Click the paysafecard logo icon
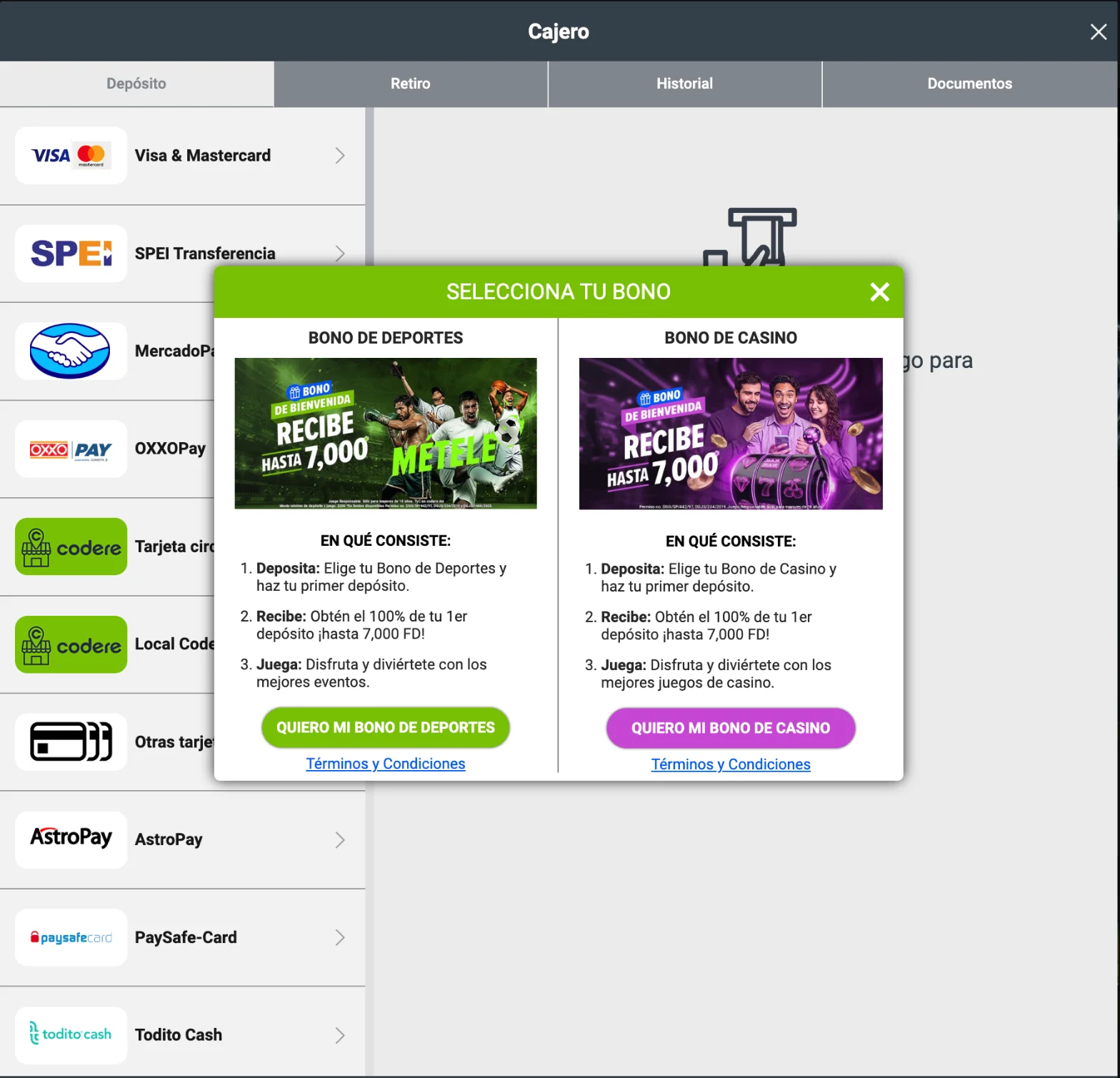The image size is (1120, 1078). [71, 937]
